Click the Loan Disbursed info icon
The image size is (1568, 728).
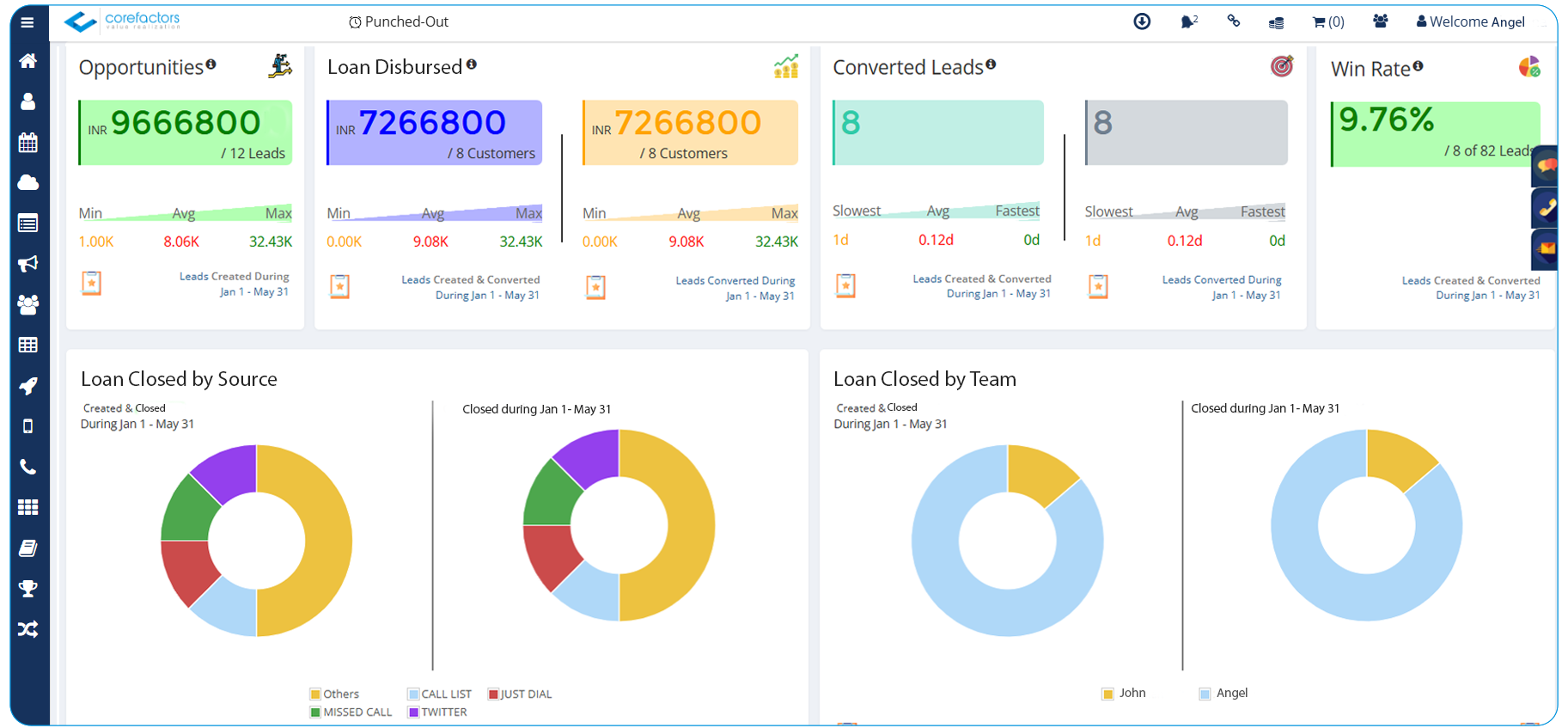(x=471, y=64)
